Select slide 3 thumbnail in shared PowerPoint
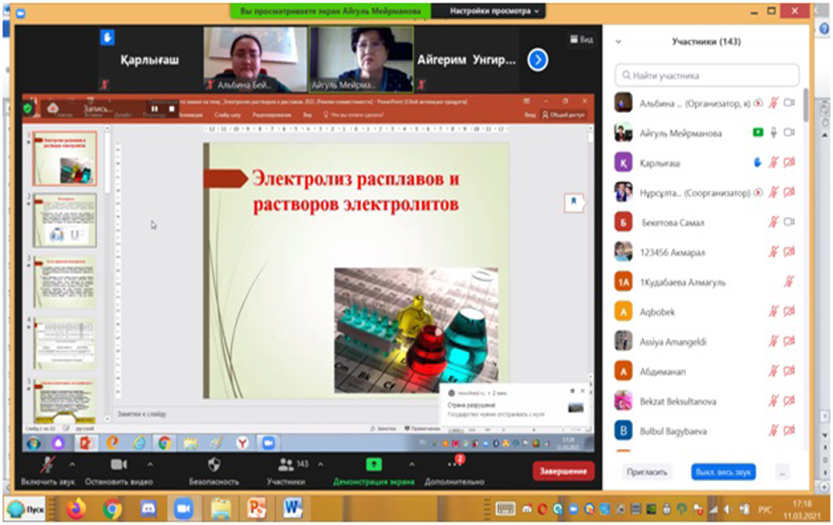833x525 pixels. click(65, 282)
